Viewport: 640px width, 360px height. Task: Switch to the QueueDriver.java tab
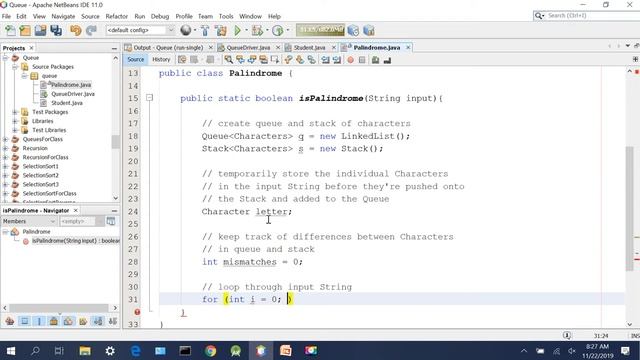(x=248, y=47)
